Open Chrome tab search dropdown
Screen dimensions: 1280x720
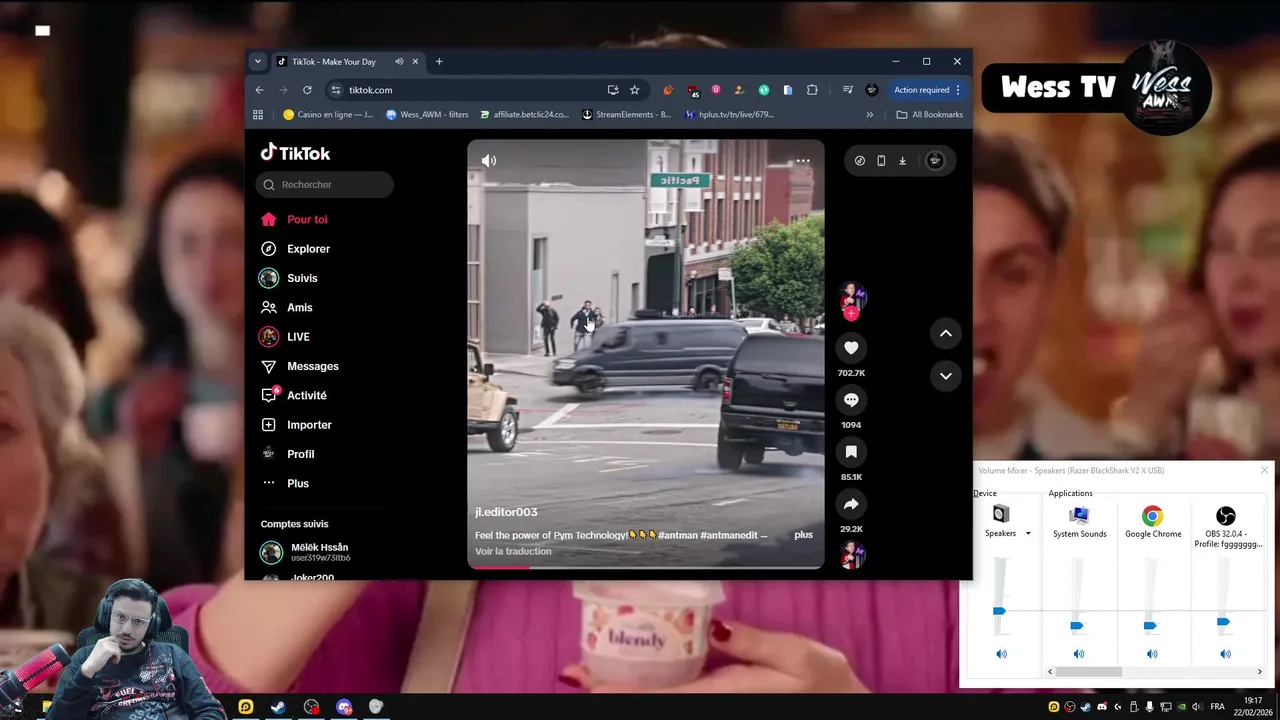(x=258, y=62)
